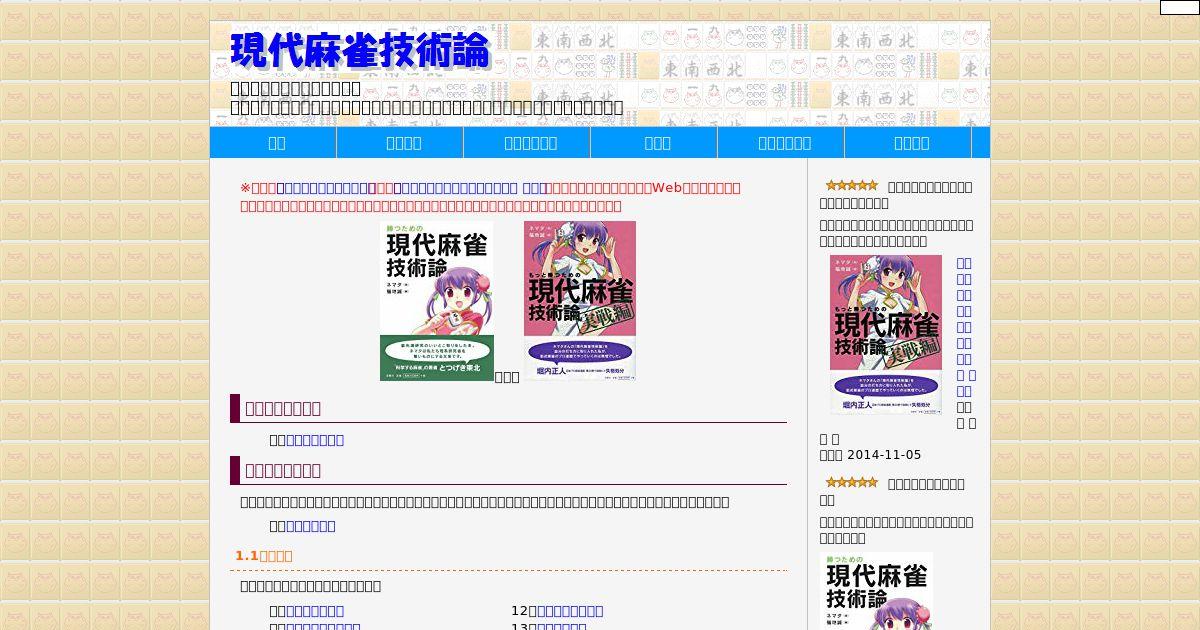
Task: Click the 現代麻雀技術論 site title logo
Action: click(360, 51)
